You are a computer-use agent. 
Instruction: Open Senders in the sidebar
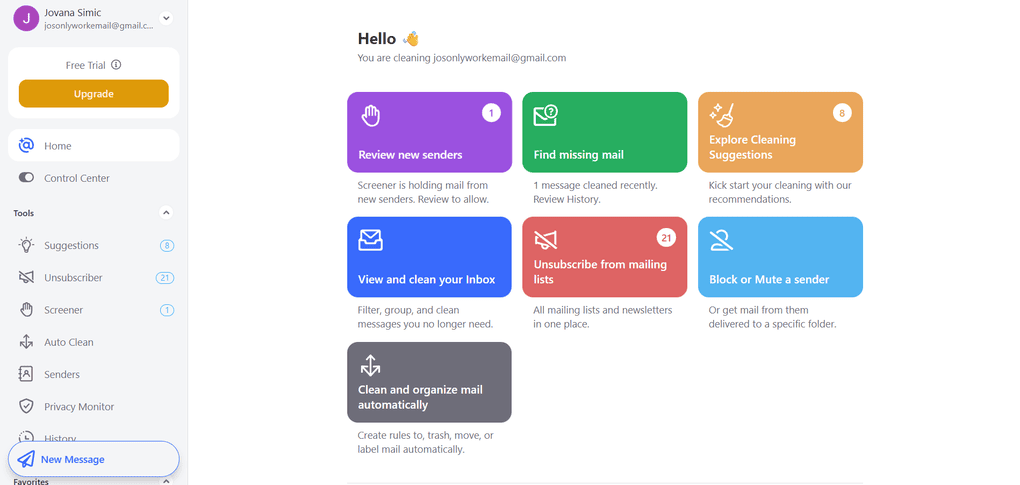(94, 374)
